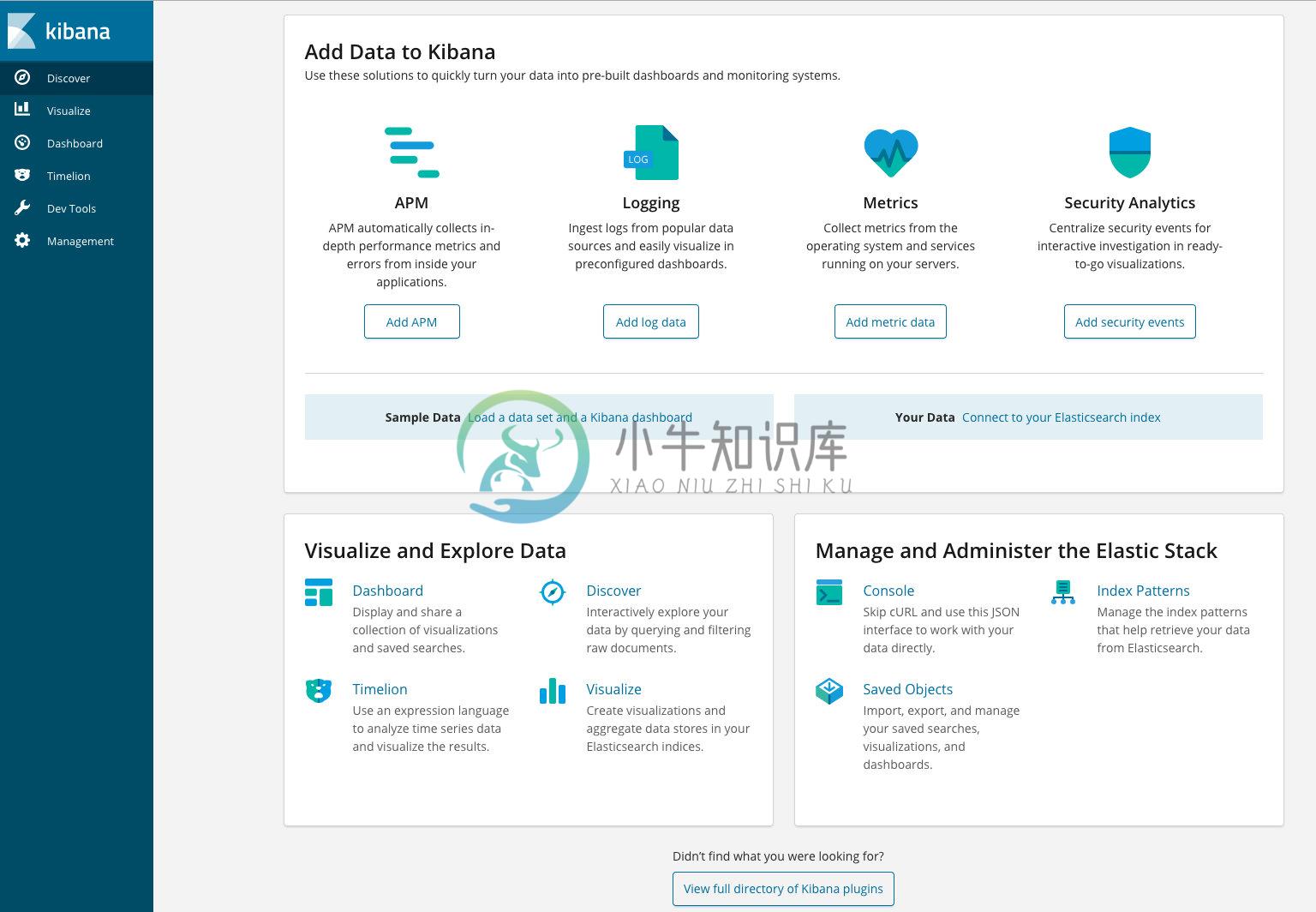Click the Logging card heading
The image size is (1316, 912).
[x=651, y=203]
